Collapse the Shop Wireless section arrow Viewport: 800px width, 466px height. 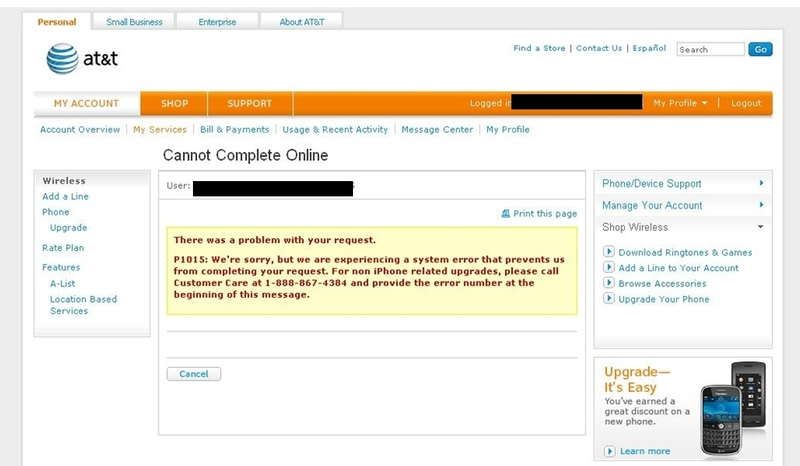pos(760,227)
